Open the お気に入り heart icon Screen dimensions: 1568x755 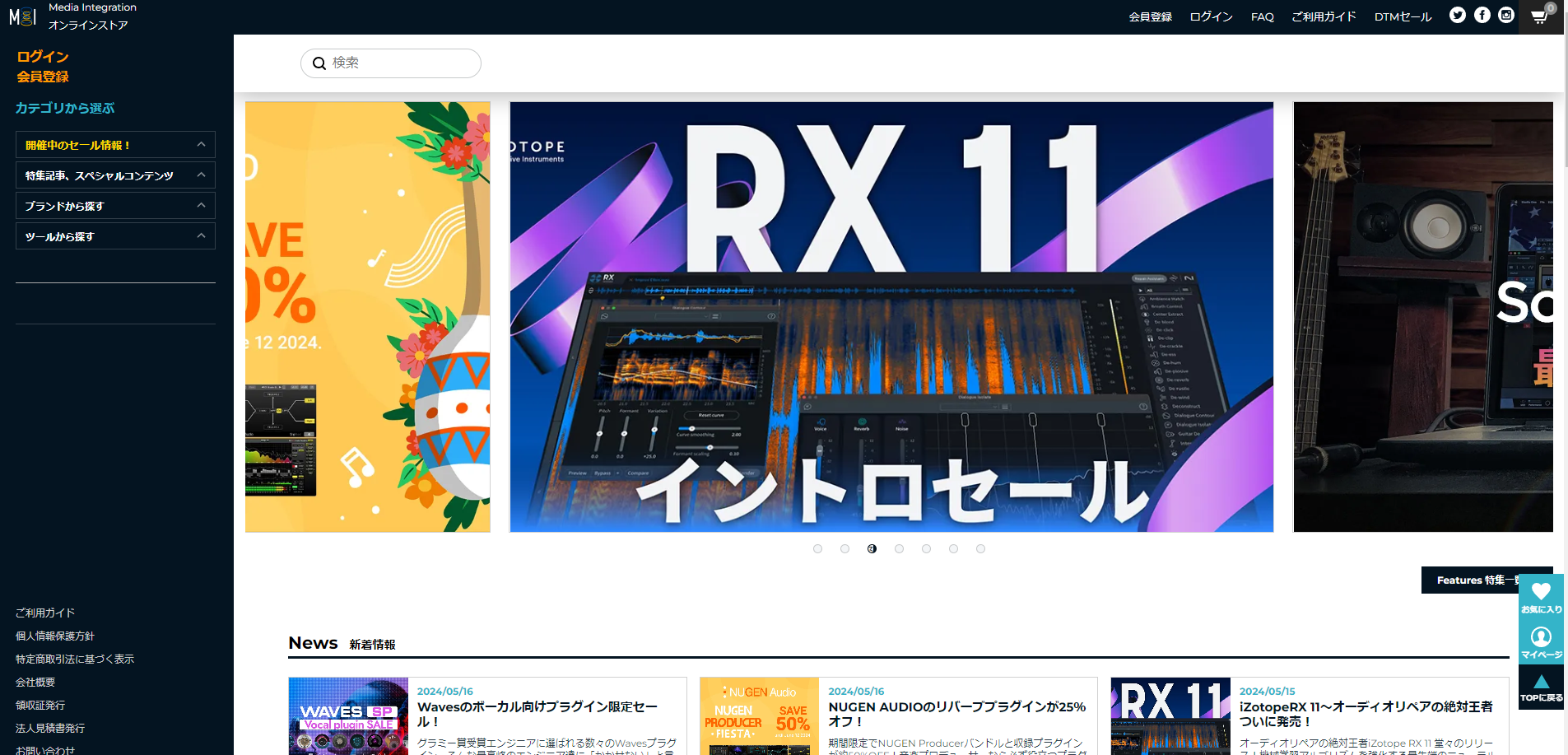1541,597
